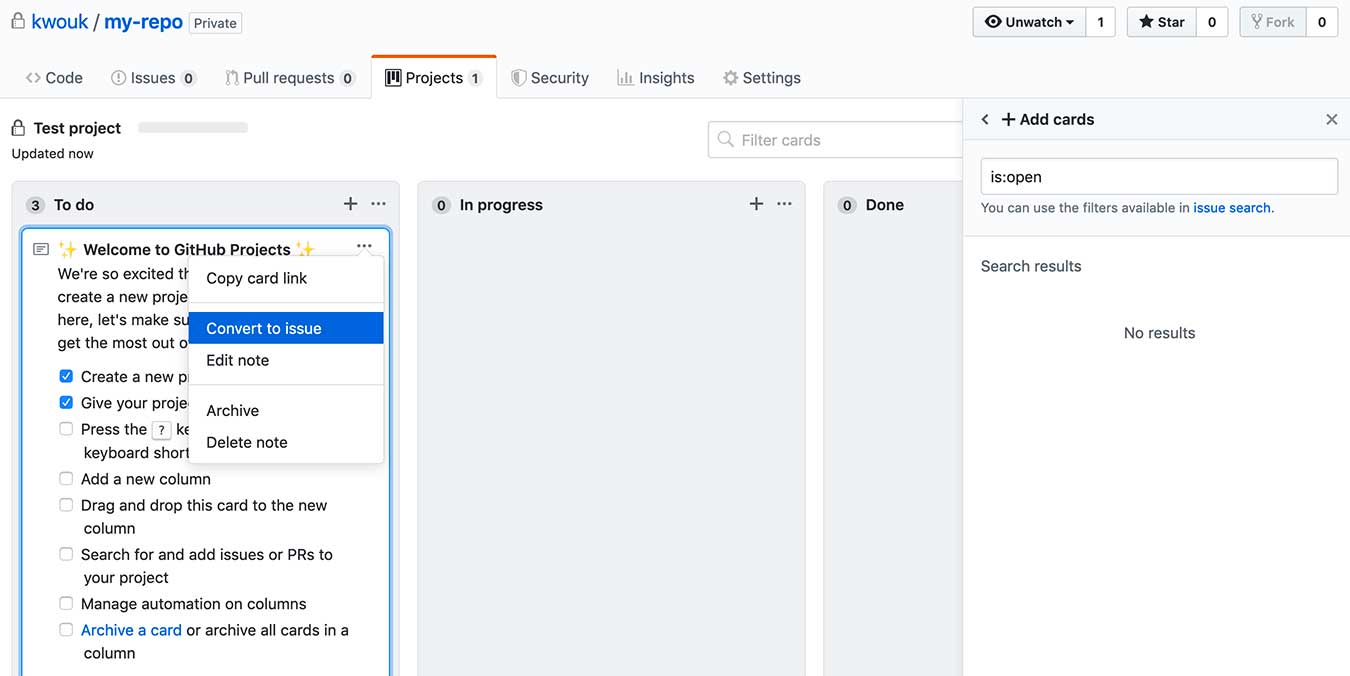Click the note icon on the welcome card
The width and height of the screenshot is (1350, 676).
click(39, 248)
